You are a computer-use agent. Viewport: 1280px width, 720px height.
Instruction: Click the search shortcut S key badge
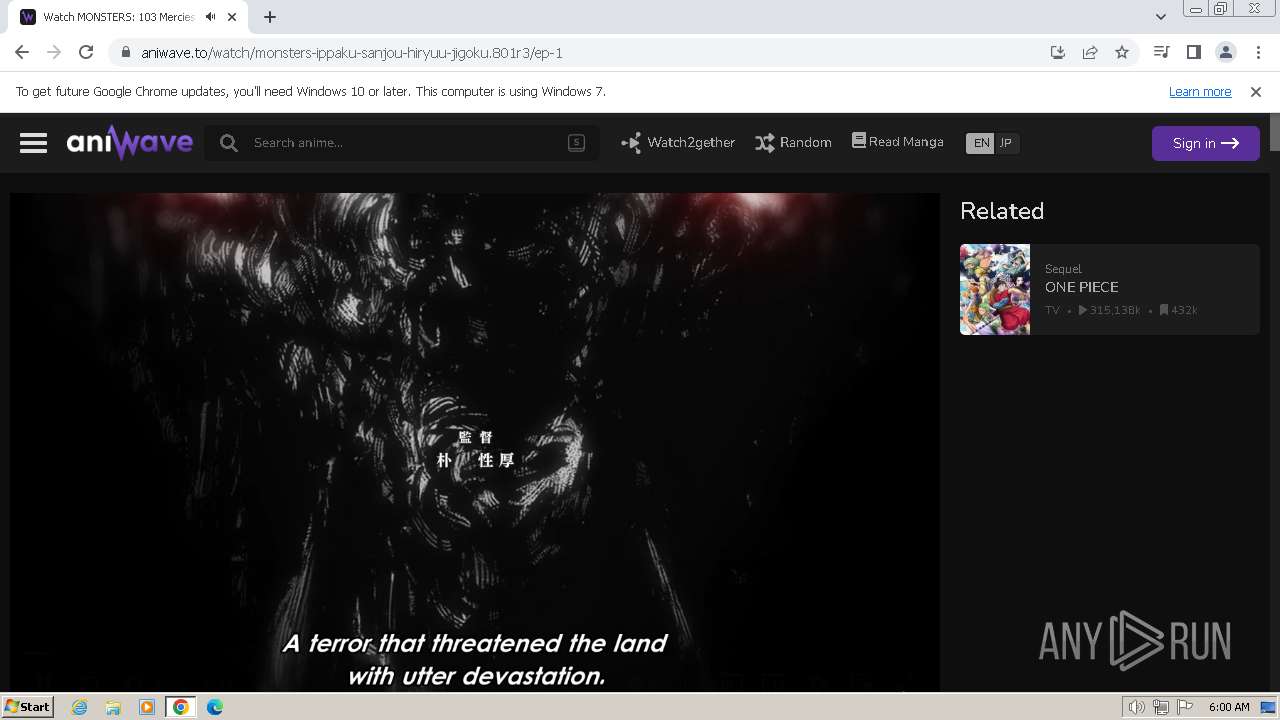click(x=576, y=142)
